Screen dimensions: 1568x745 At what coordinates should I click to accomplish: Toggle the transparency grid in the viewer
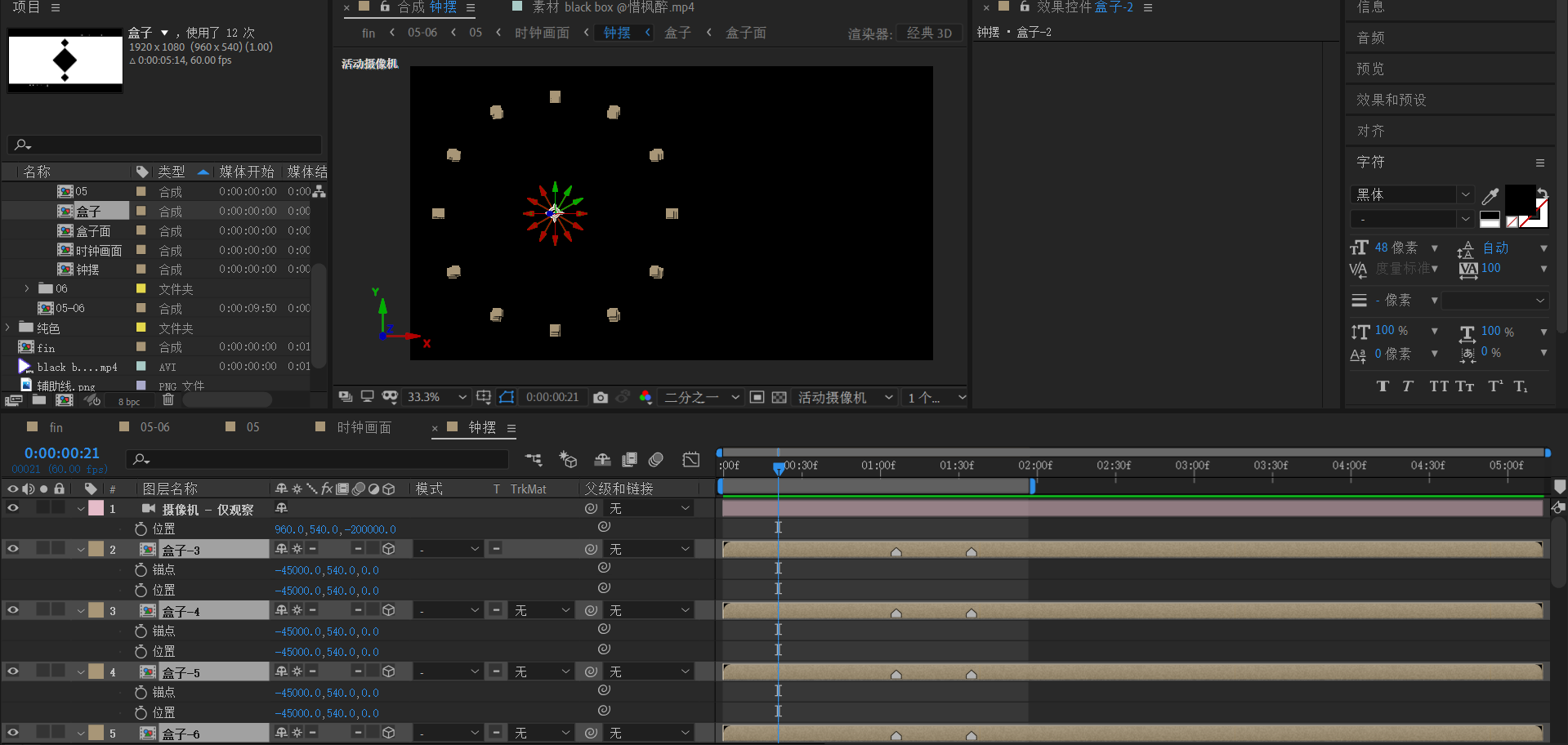[x=780, y=397]
